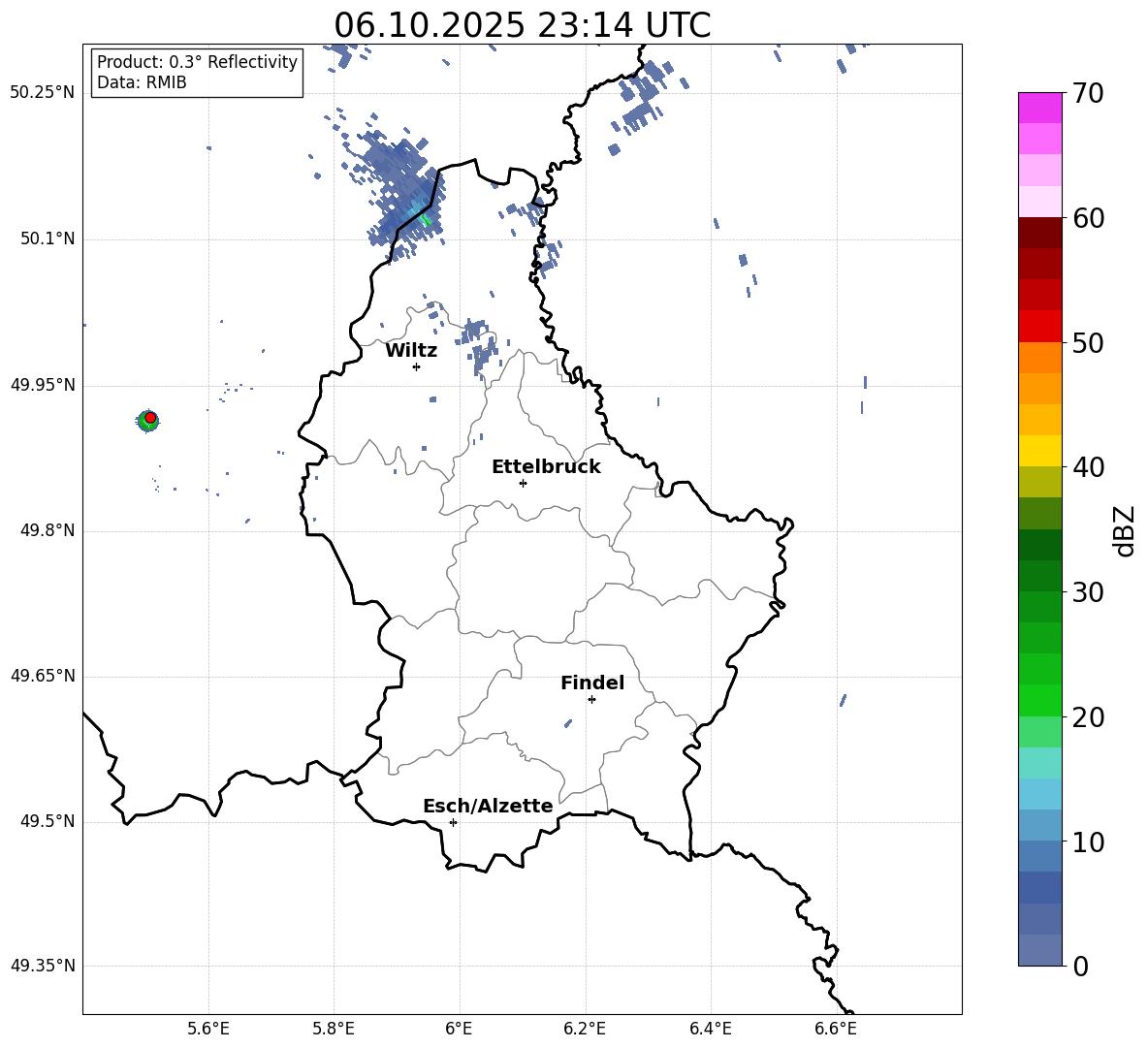Click the colorbar tick value 40

[1088, 467]
